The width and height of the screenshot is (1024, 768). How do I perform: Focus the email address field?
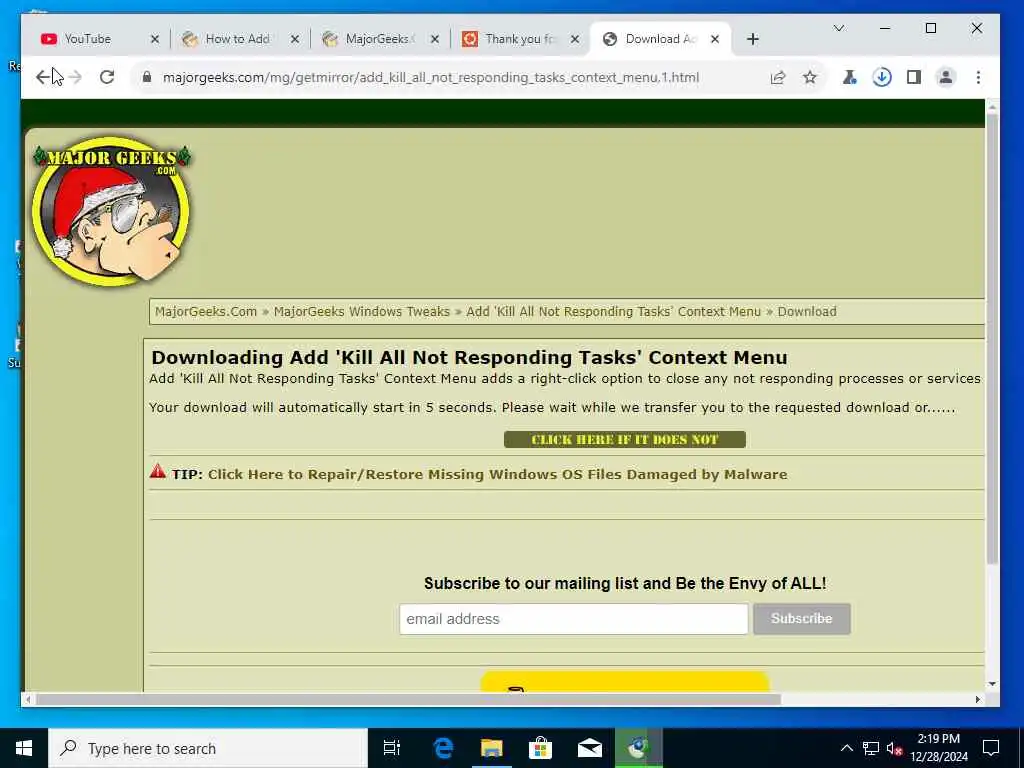tap(573, 618)
